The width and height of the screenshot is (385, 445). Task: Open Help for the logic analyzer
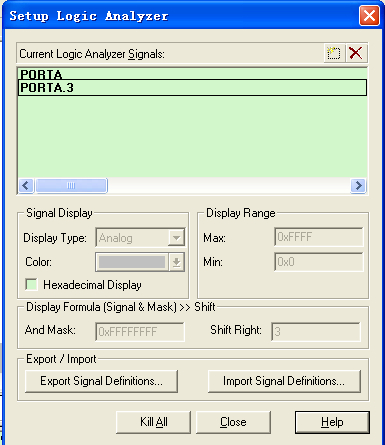(332, 422)
